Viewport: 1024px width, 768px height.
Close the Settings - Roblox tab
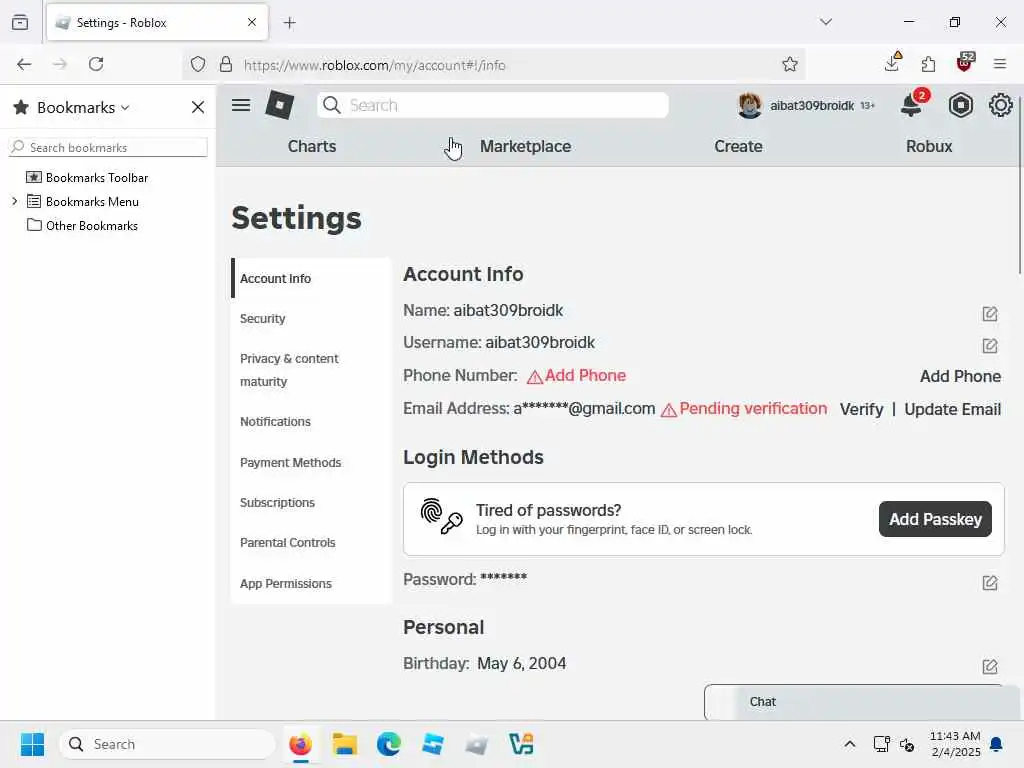[x=252, y=22]
